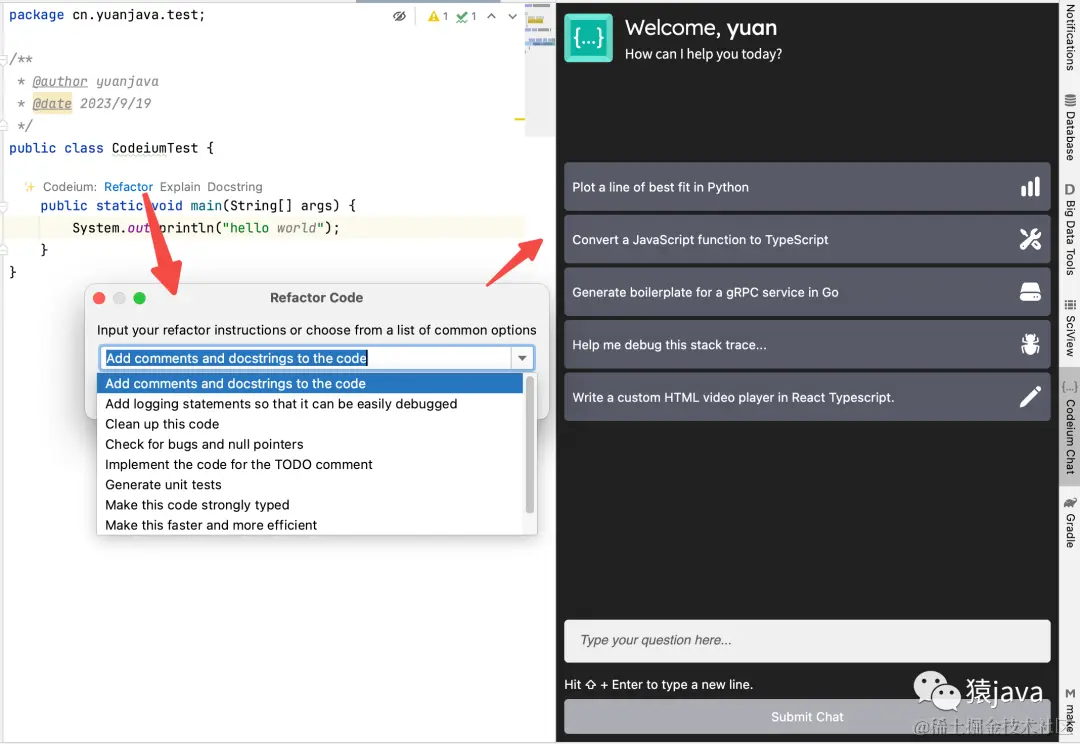Click the bar chart icon on Python suggestion
Image resolution: width=1080 pixels, height=744 pixels.
[1029, 187]
